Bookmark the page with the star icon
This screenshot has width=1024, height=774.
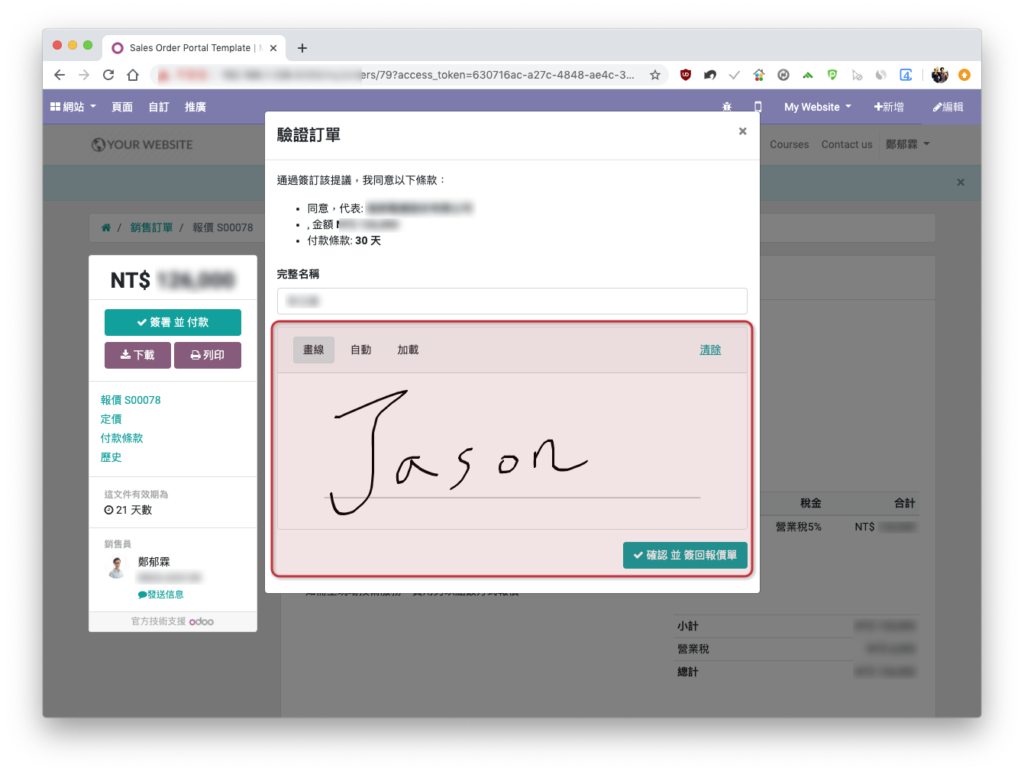(x=655, y=75)
